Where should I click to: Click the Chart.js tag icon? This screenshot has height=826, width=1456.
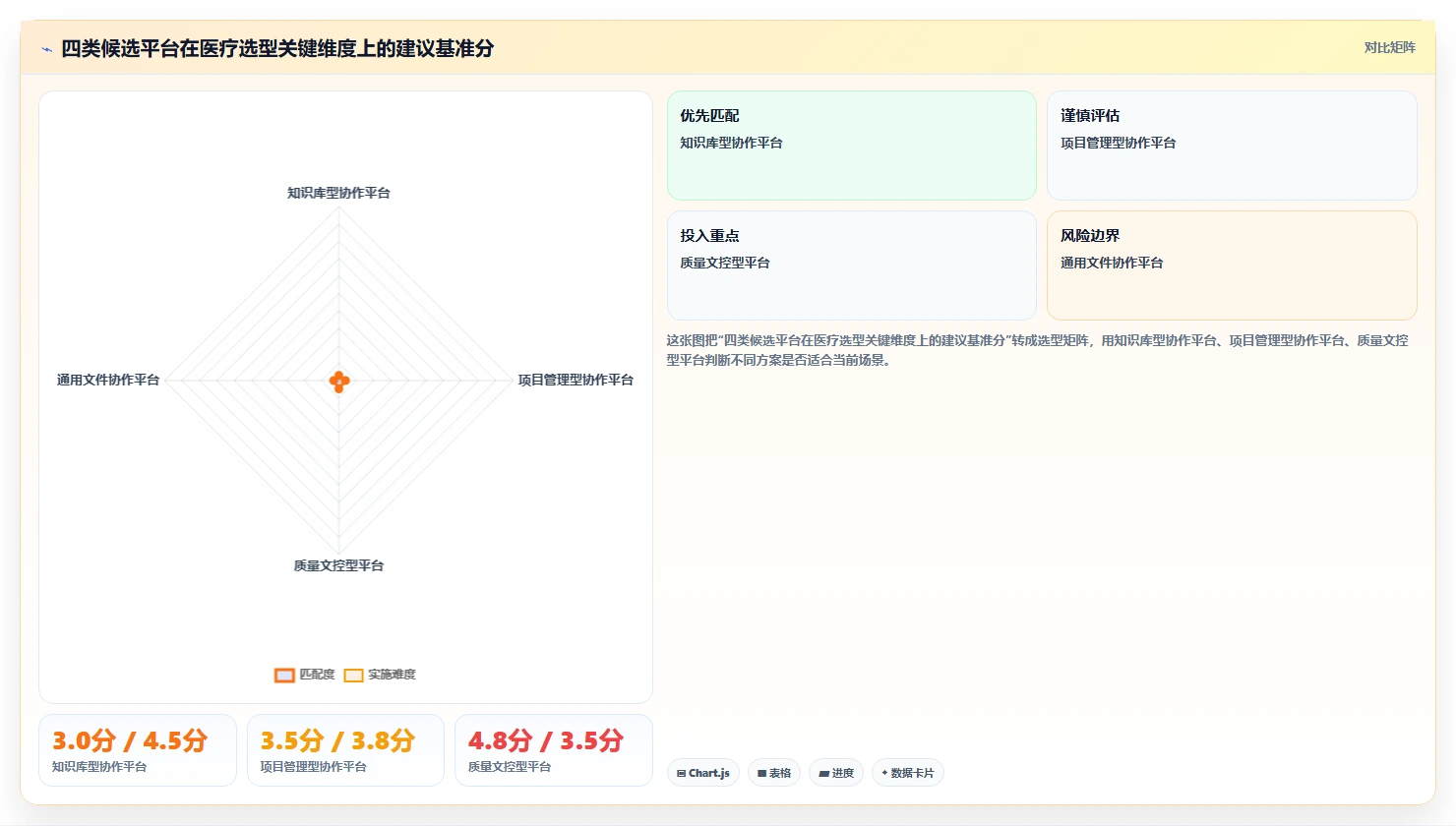click(681, 774)
